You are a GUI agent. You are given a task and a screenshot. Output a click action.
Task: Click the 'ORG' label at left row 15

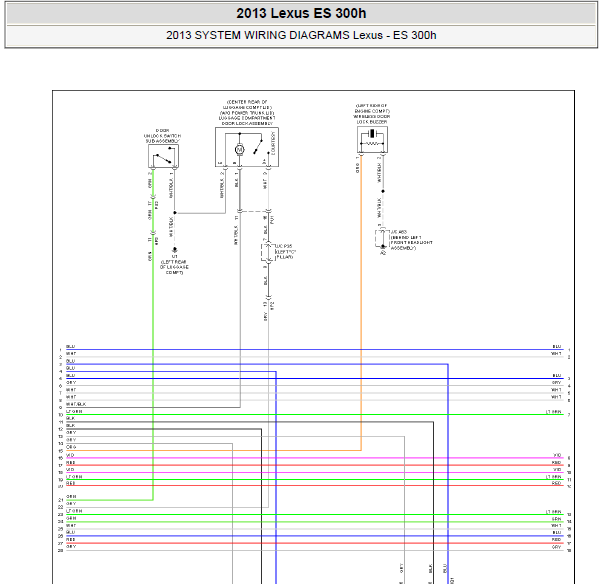71,447
